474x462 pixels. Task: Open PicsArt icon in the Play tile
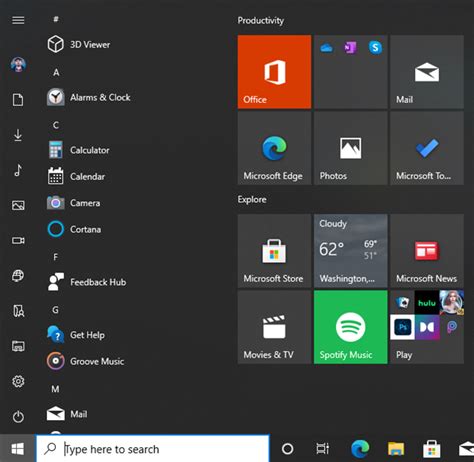click(x=451, y=327)
